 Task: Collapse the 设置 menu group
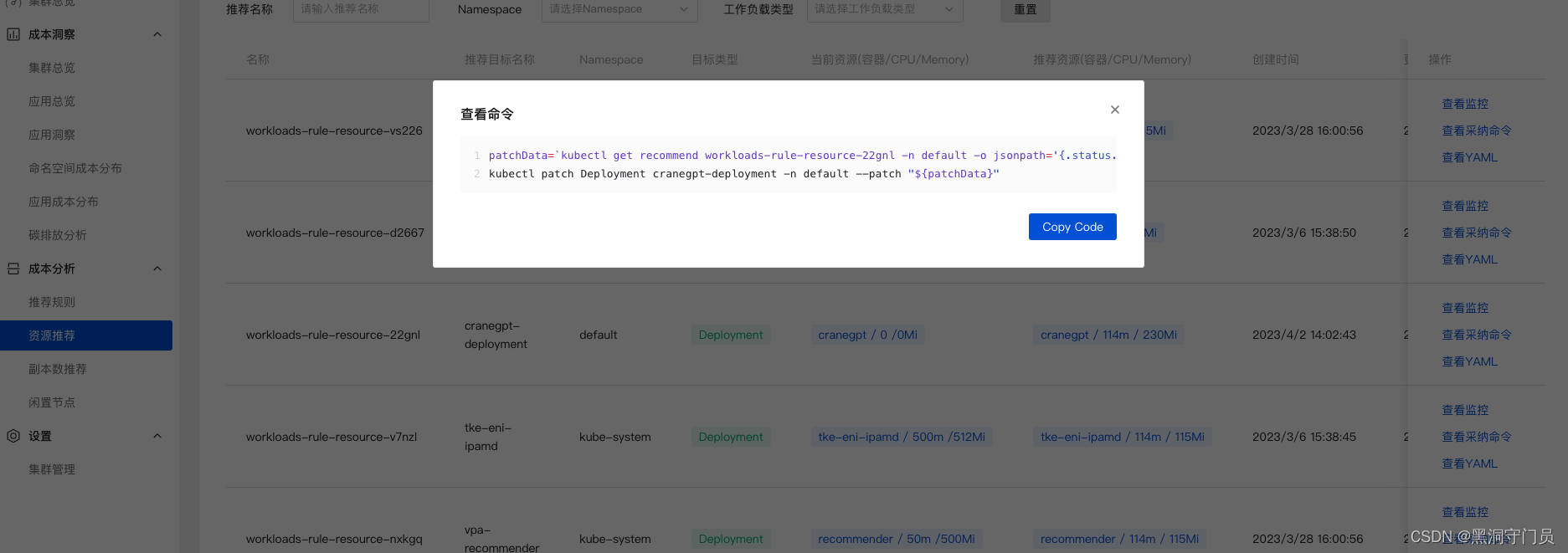coord(157,436)
